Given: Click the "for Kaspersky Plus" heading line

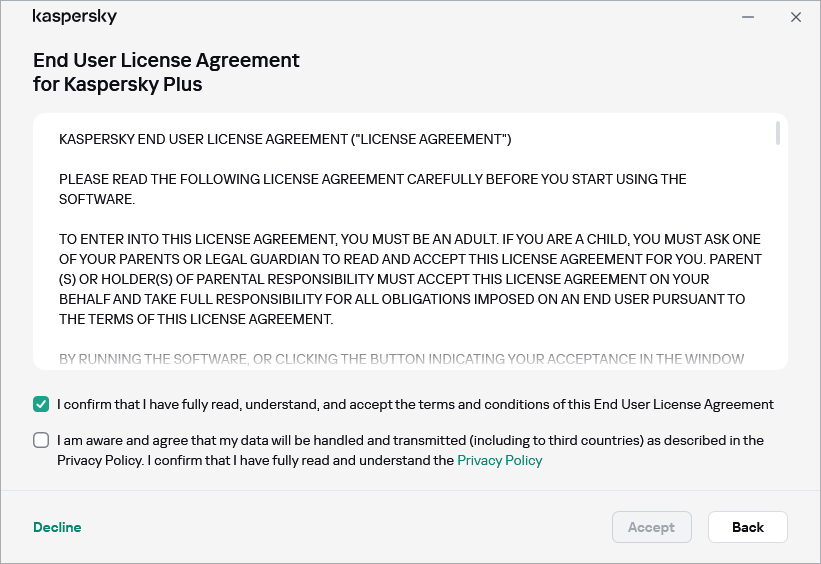Looking at the screenshot, I should click(118, 84).
